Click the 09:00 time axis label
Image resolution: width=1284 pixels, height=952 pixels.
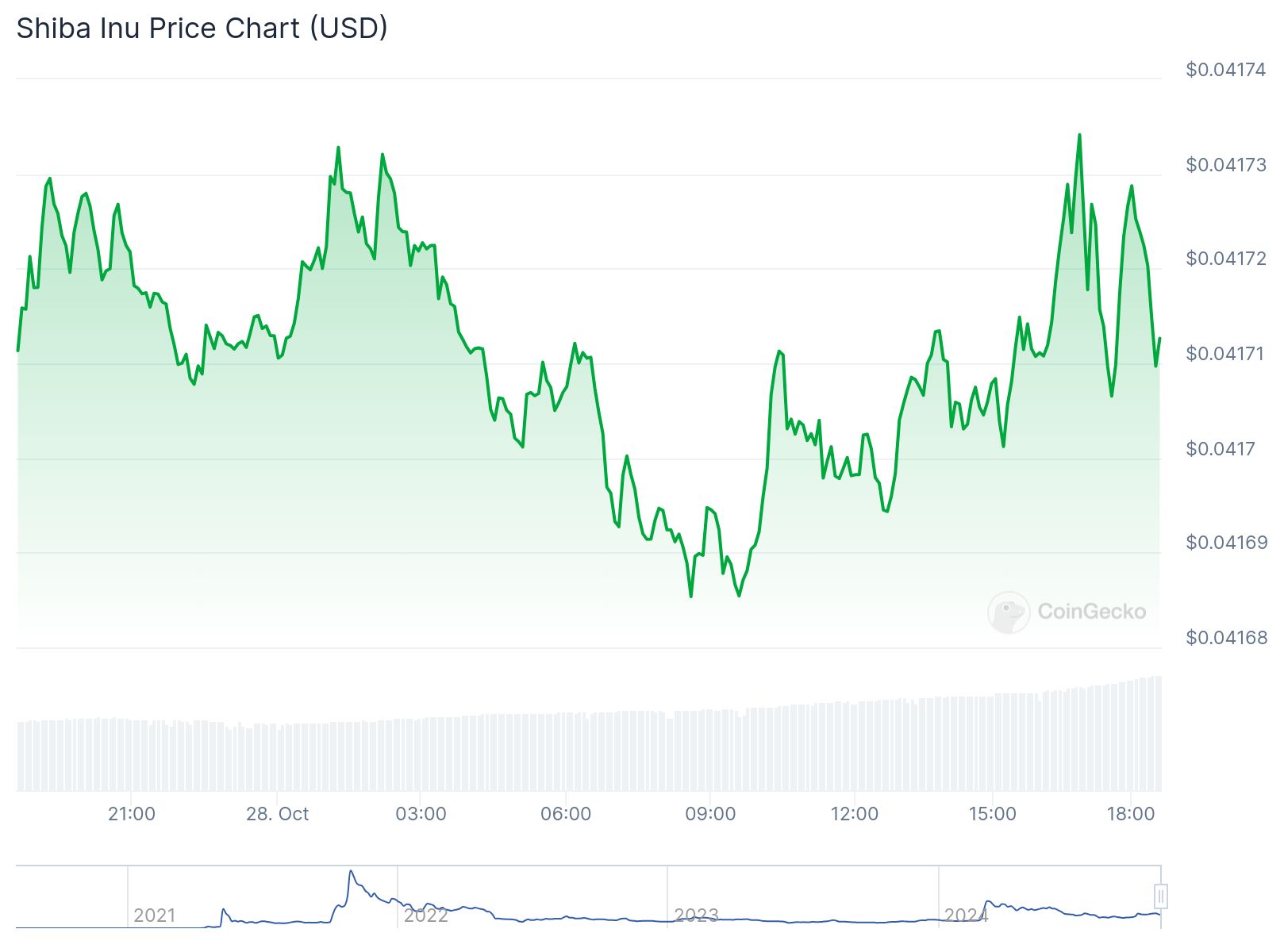coord(710,814)
